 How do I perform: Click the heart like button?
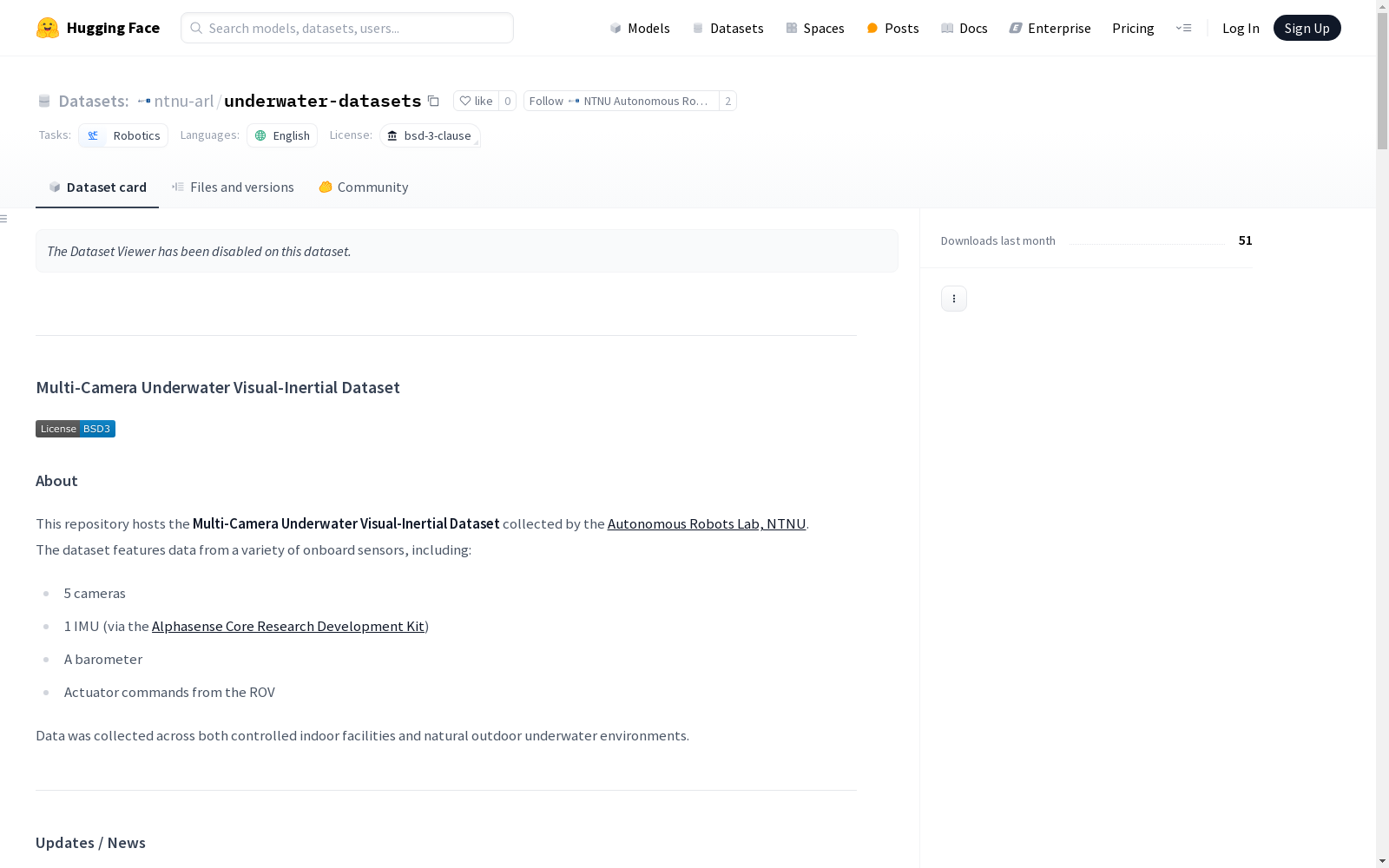(476, 101)
